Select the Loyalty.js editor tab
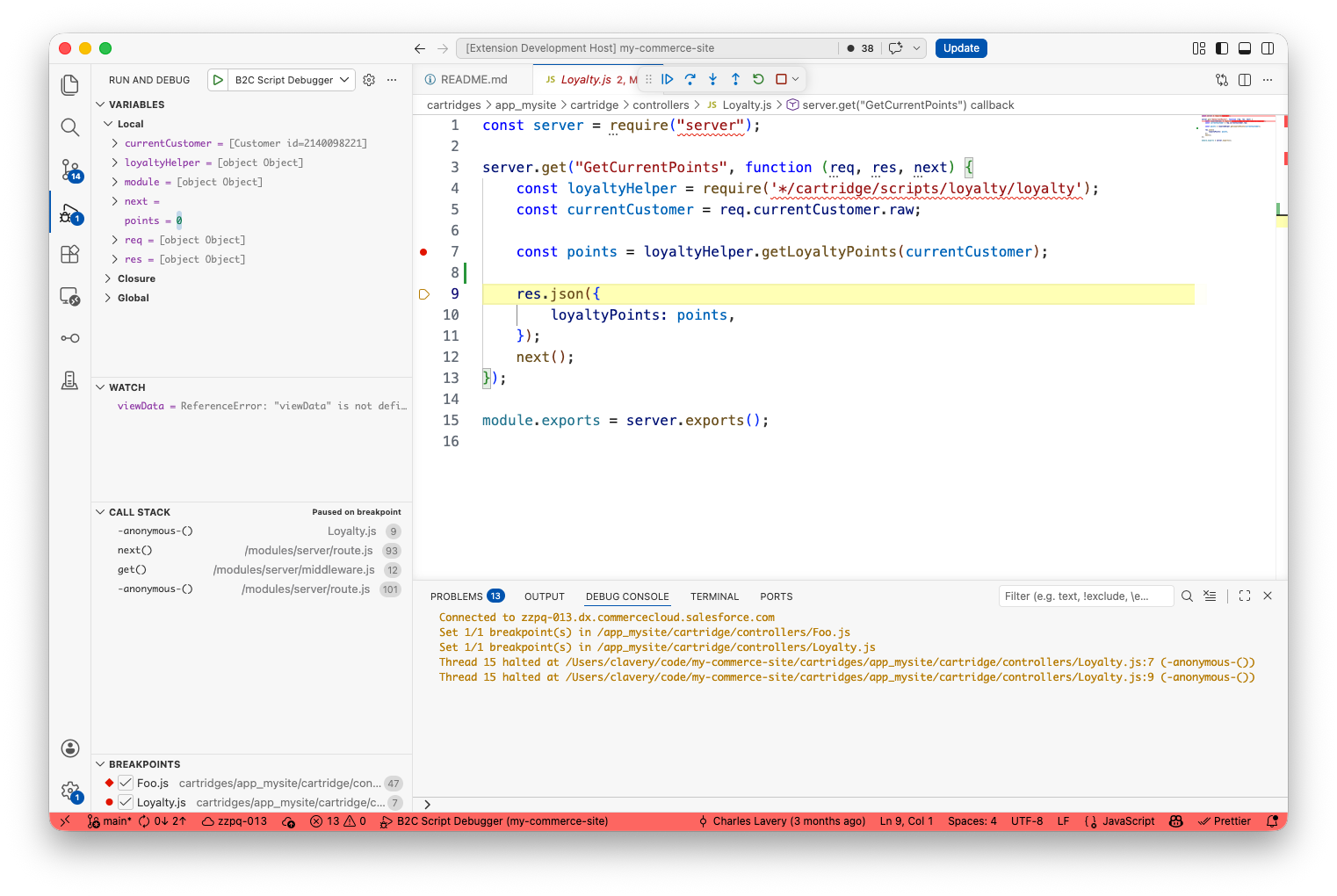 (x=586, y=80)
